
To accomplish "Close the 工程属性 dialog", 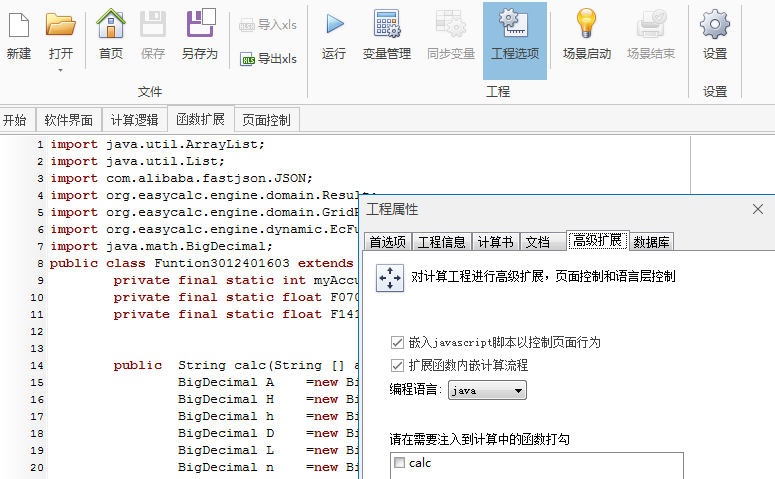I will (x=757, y=209).
